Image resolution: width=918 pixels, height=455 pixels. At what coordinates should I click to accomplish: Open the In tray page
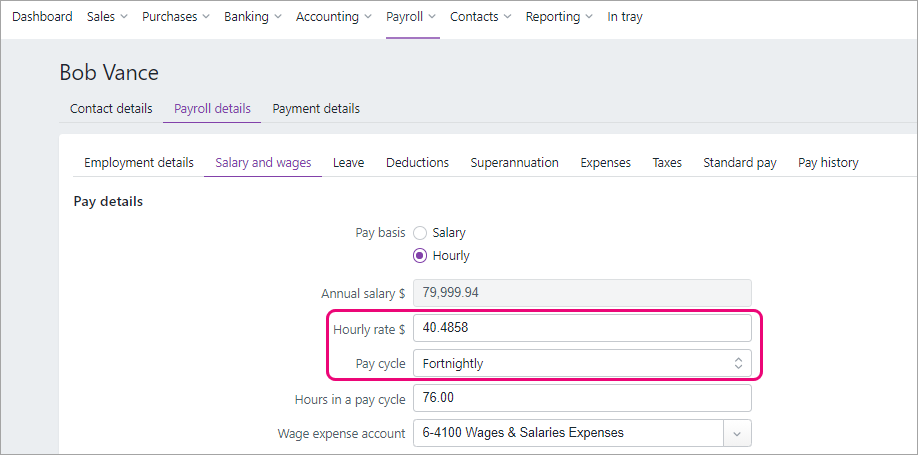(625, 17)
